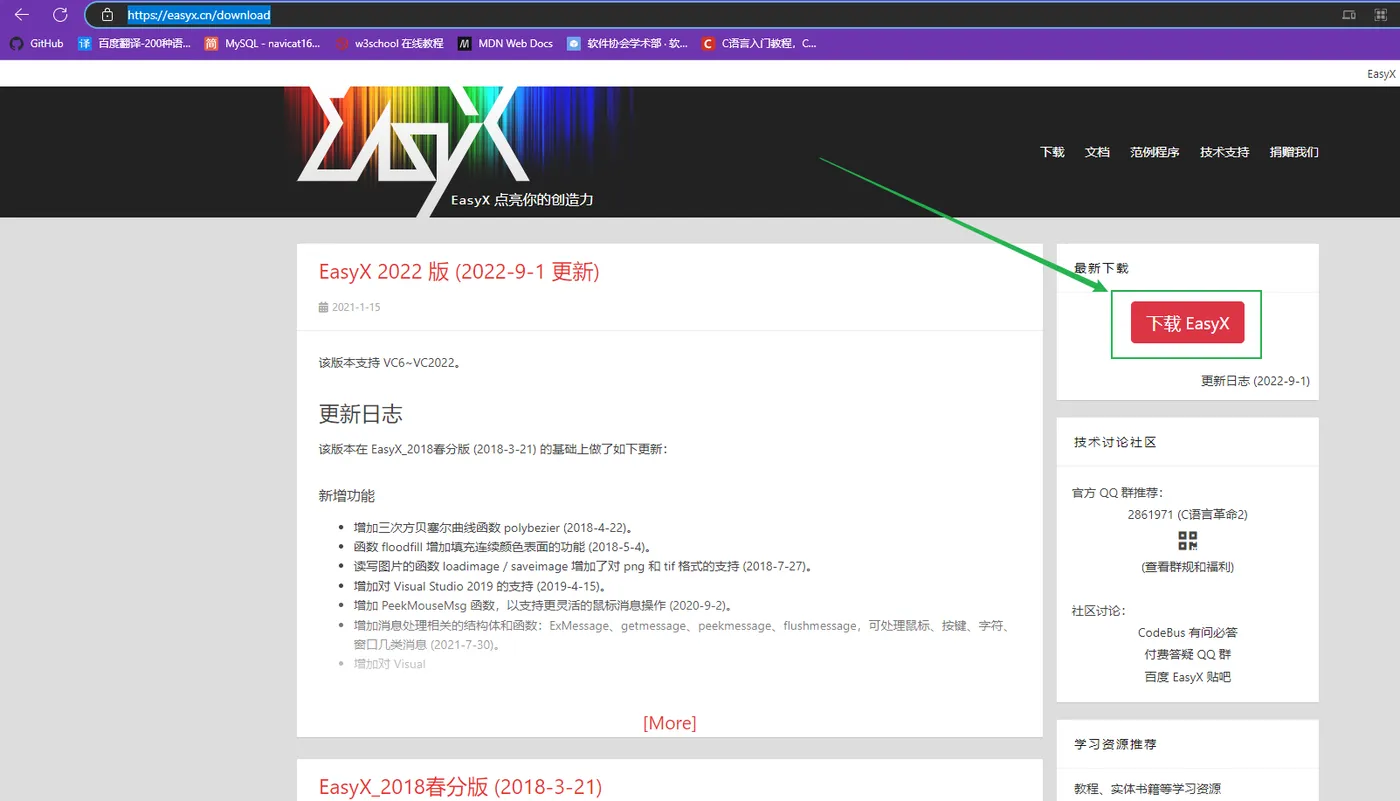Click the 教程、实体书籍等学习资源 link
Viewport: 1400px width, 801px height.
tap(1147, 789)
